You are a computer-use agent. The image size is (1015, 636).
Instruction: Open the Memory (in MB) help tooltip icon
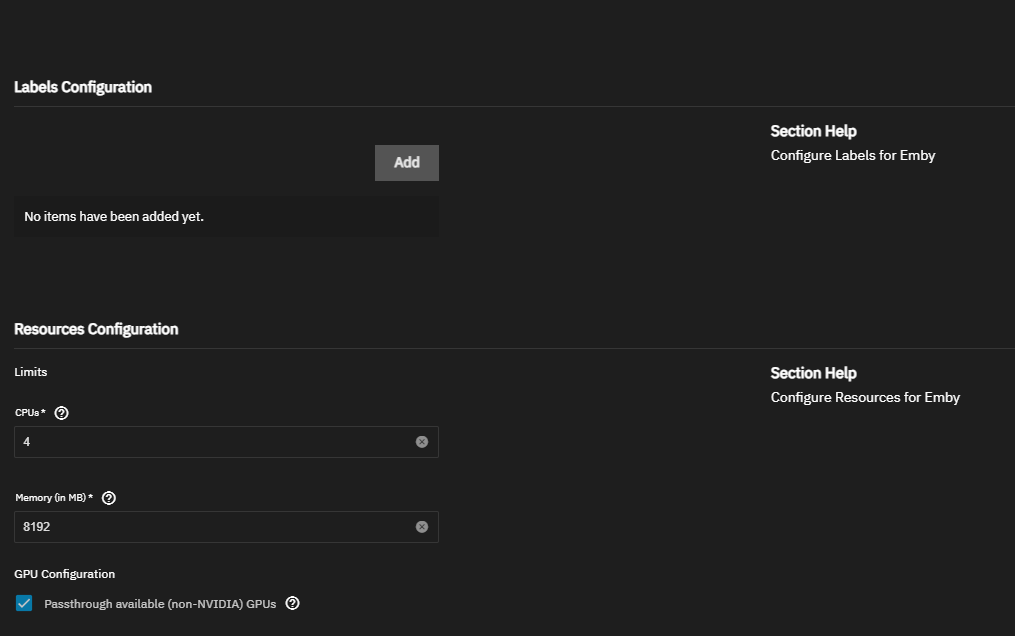[109, 498]
